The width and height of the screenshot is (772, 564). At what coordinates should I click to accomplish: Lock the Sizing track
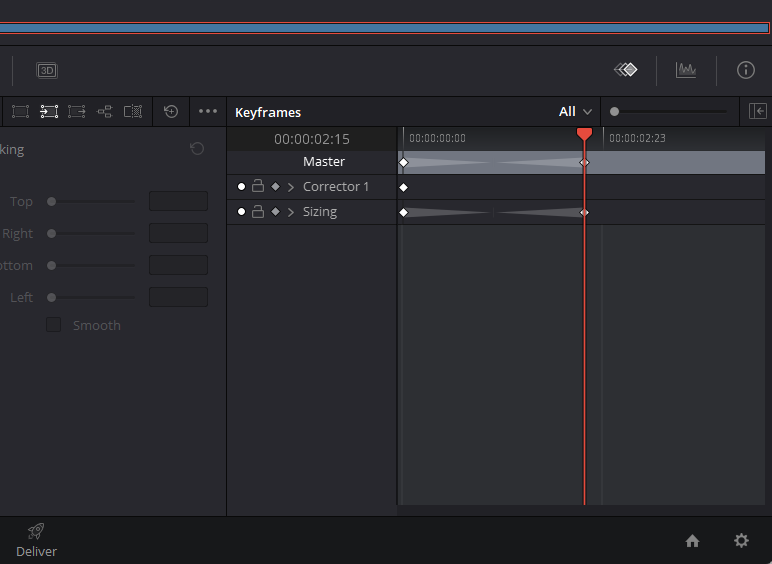click(x=257, y=211)
